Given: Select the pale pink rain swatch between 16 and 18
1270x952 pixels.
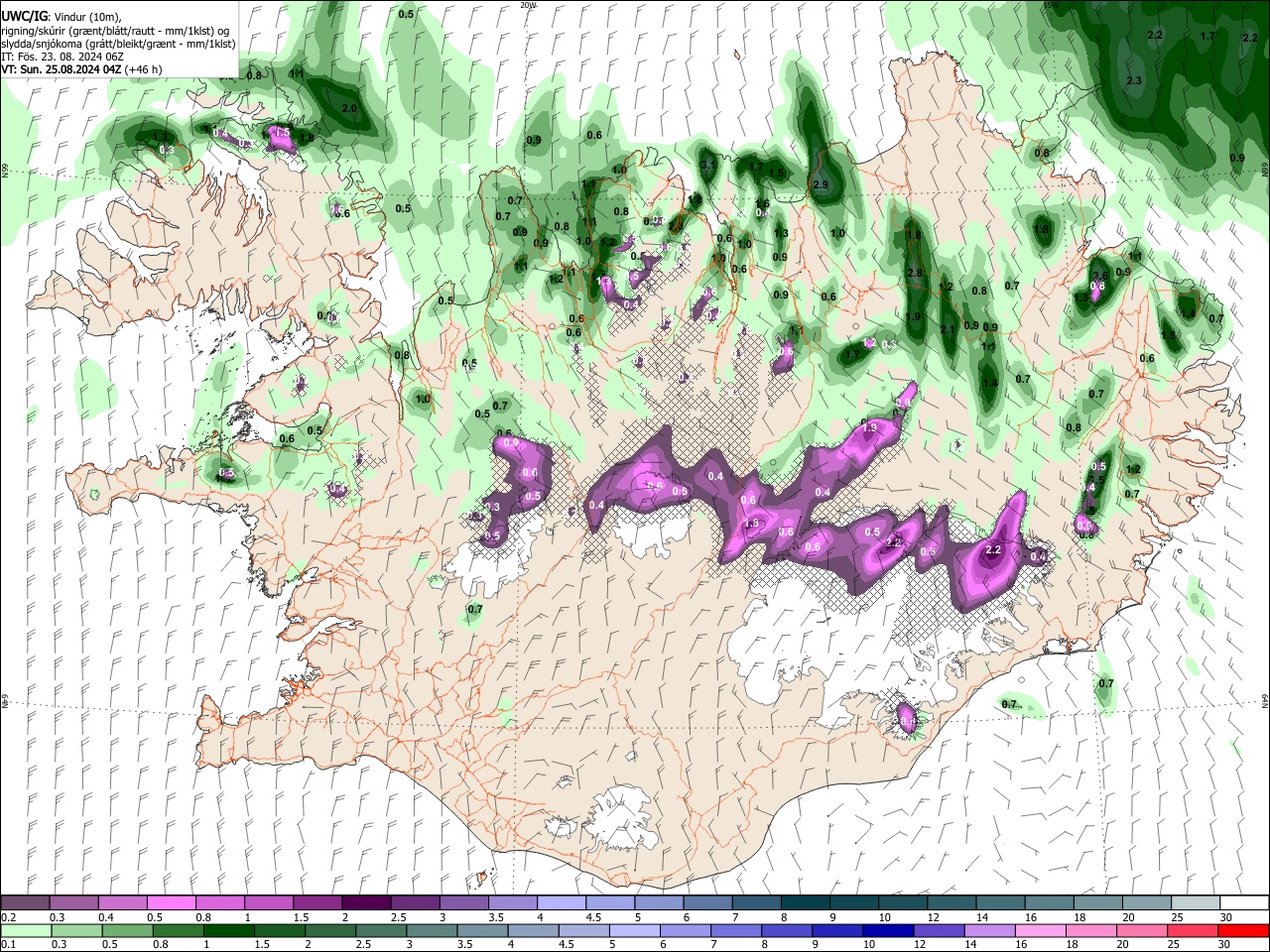Looking at the screenshot, I should [x=1039, y=930].
